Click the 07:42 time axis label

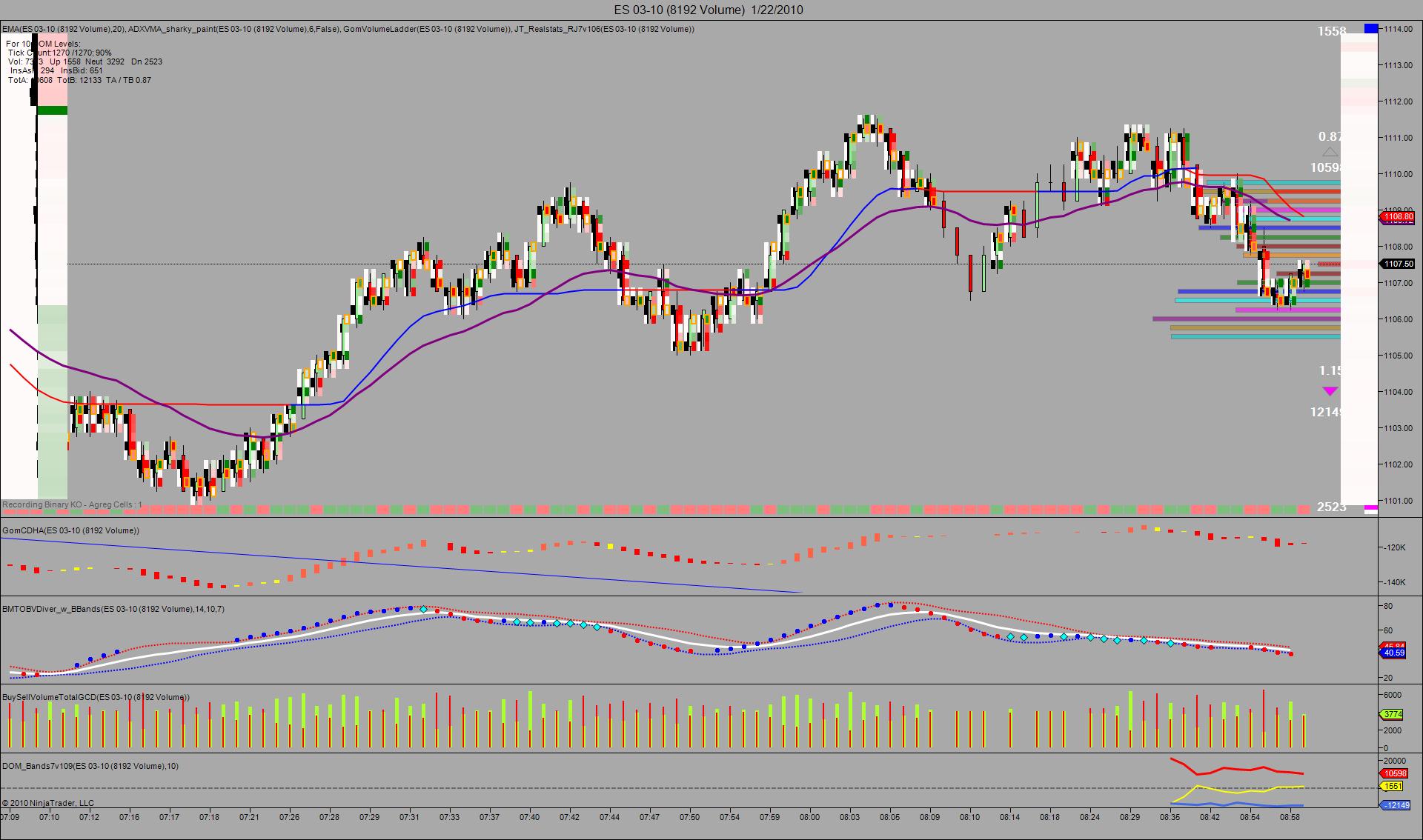click(x=569, y=817)
